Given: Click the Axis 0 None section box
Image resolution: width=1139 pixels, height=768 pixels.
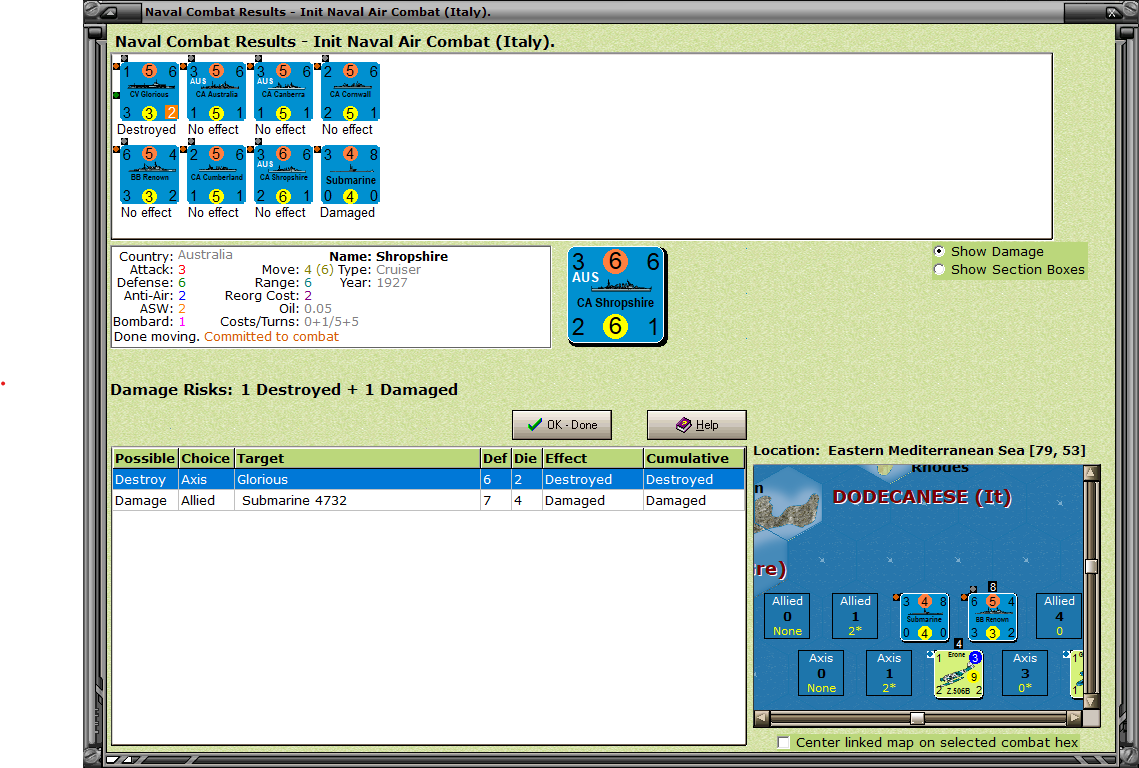Looking at the screenshot, I should point(821,673).
